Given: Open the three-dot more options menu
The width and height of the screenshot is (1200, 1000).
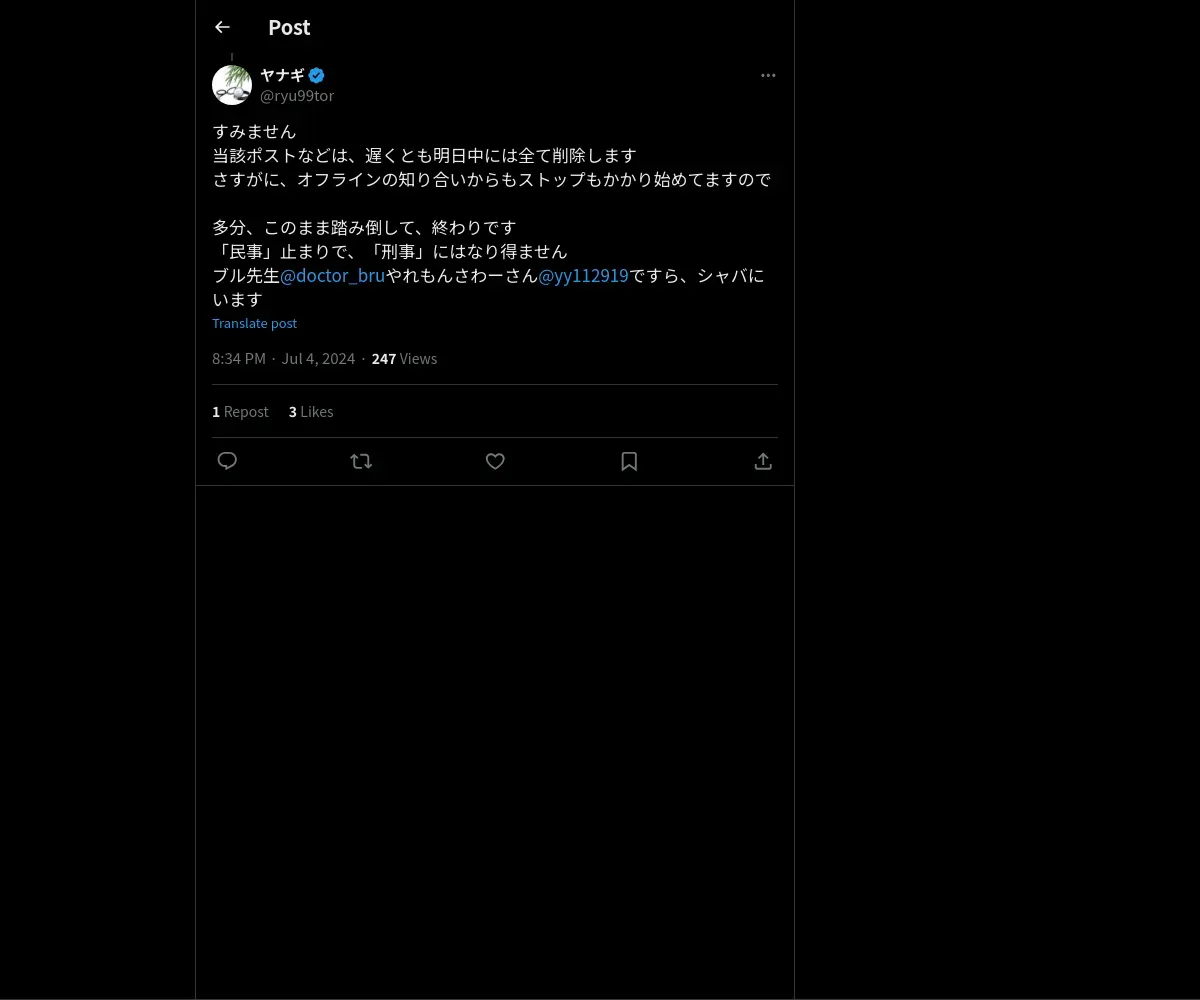Looking at the screenshot, I should [x=768, y=75].
